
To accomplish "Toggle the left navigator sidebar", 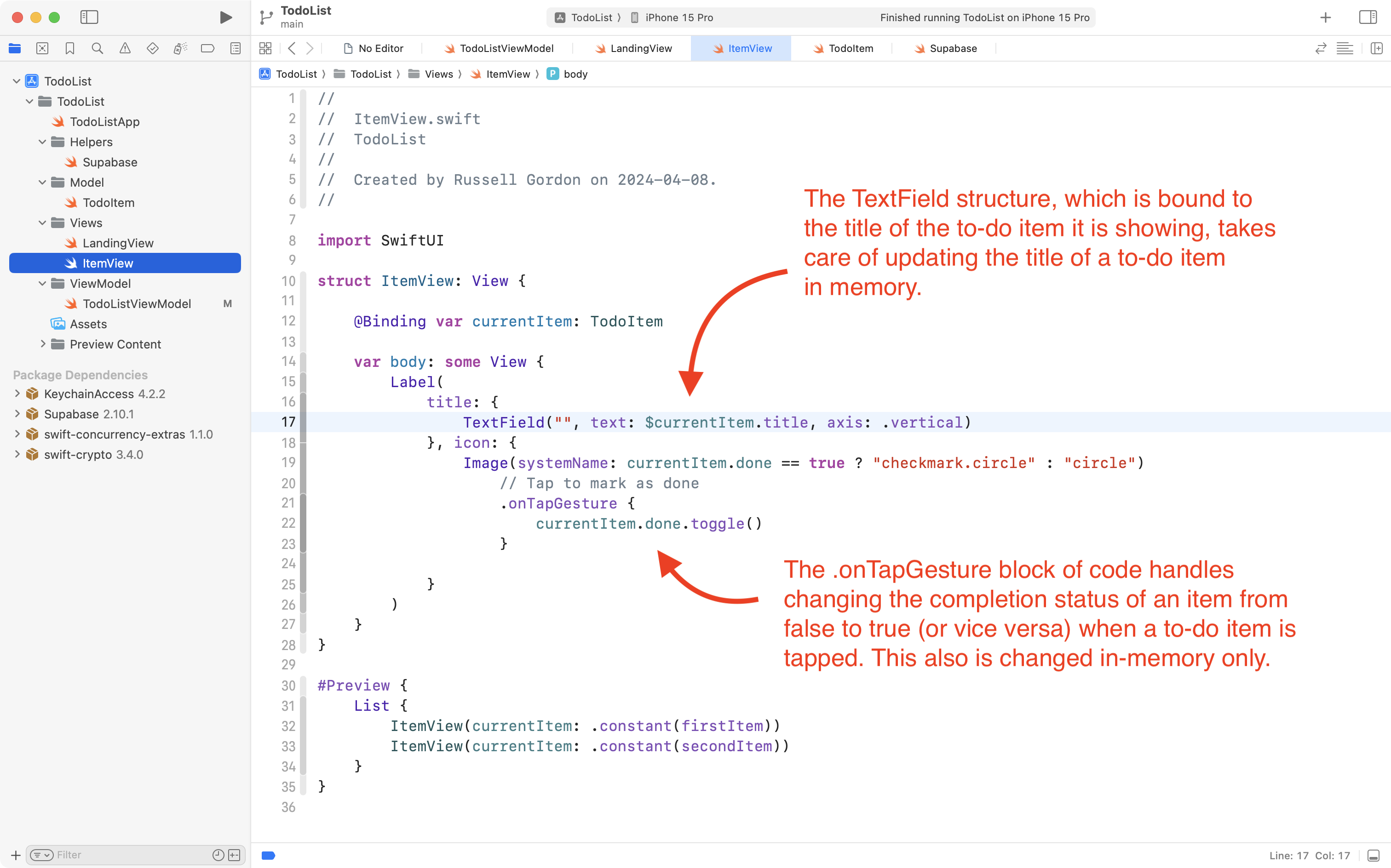I will [89, 17].
